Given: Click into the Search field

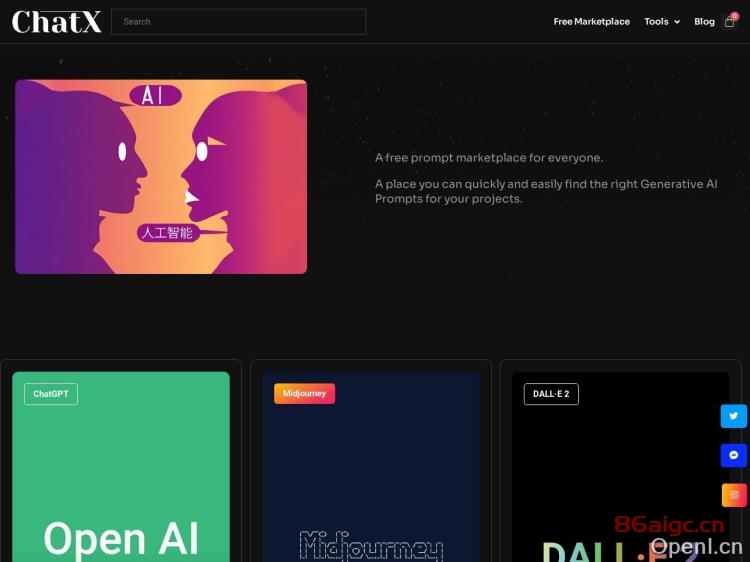Looking at the screenshot, I should 239,22.
